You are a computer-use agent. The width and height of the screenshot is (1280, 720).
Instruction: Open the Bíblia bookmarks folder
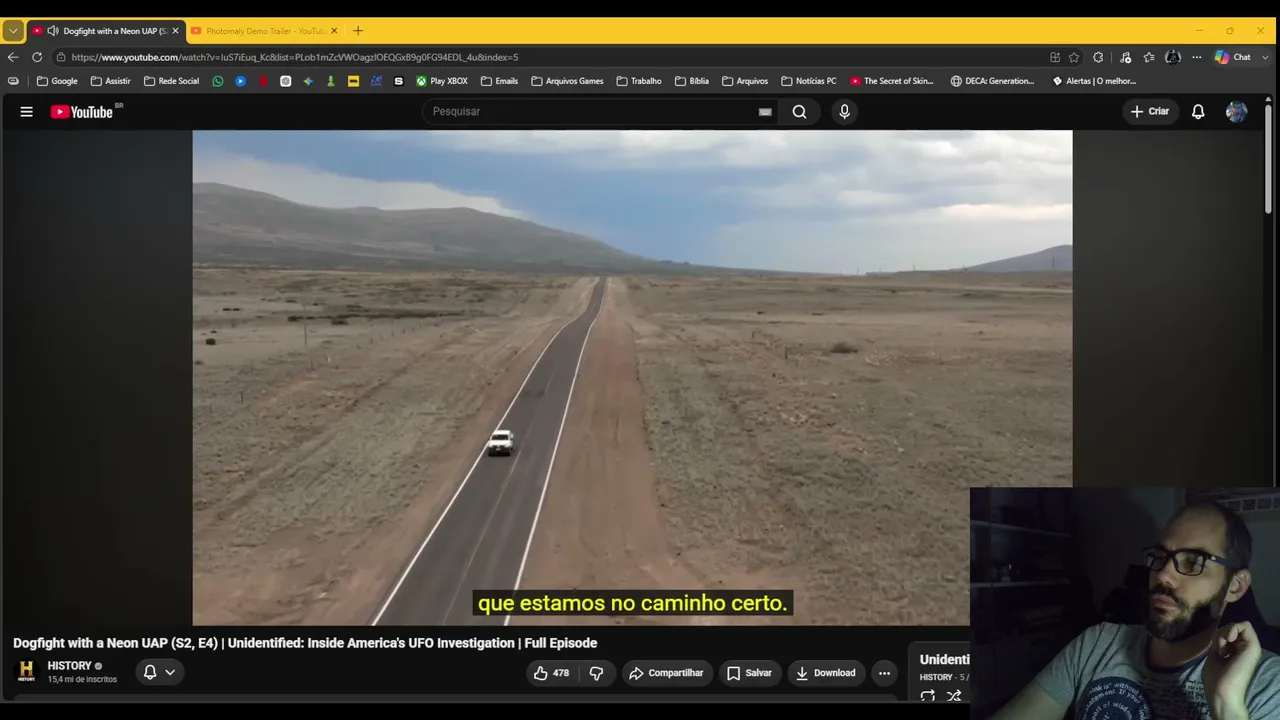tap(692, 81)
